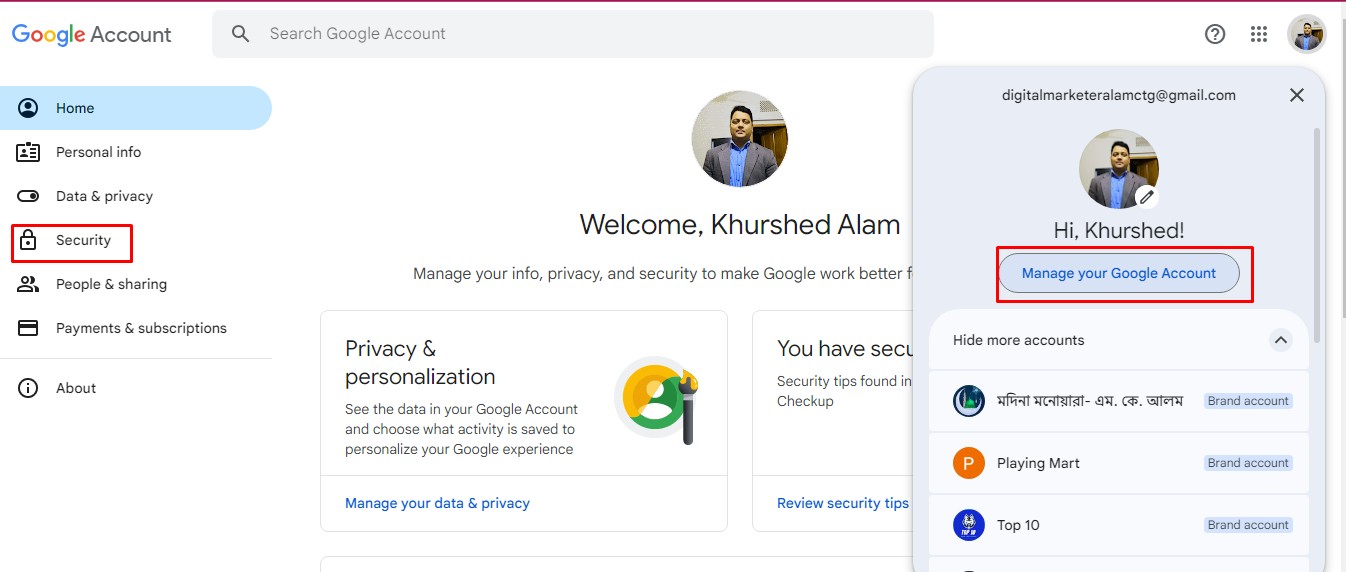Image resolution: width=1346 pixels, height=572 pixels.
Task: Collapse the Hide more accounts chevron
Action: point(1281,340)
